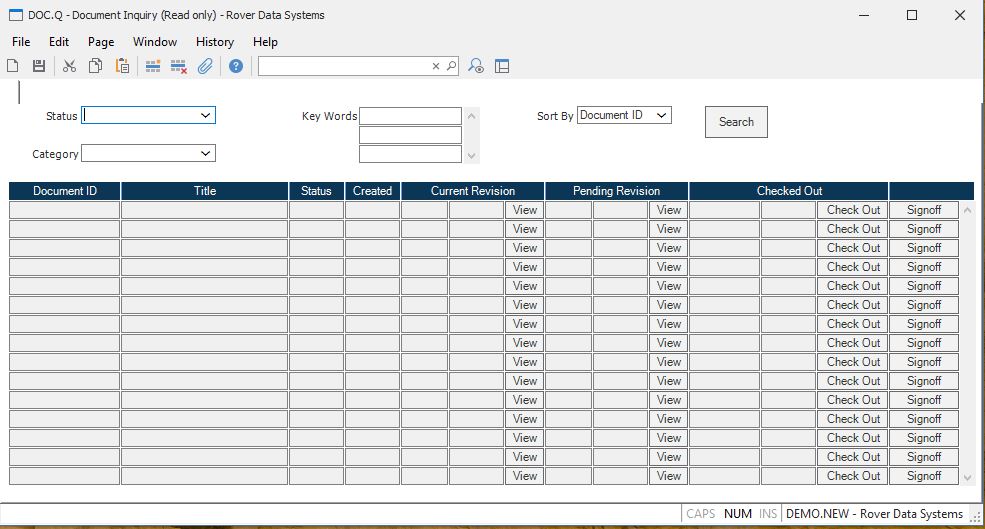Click the New document icon

tap(13, 66)
